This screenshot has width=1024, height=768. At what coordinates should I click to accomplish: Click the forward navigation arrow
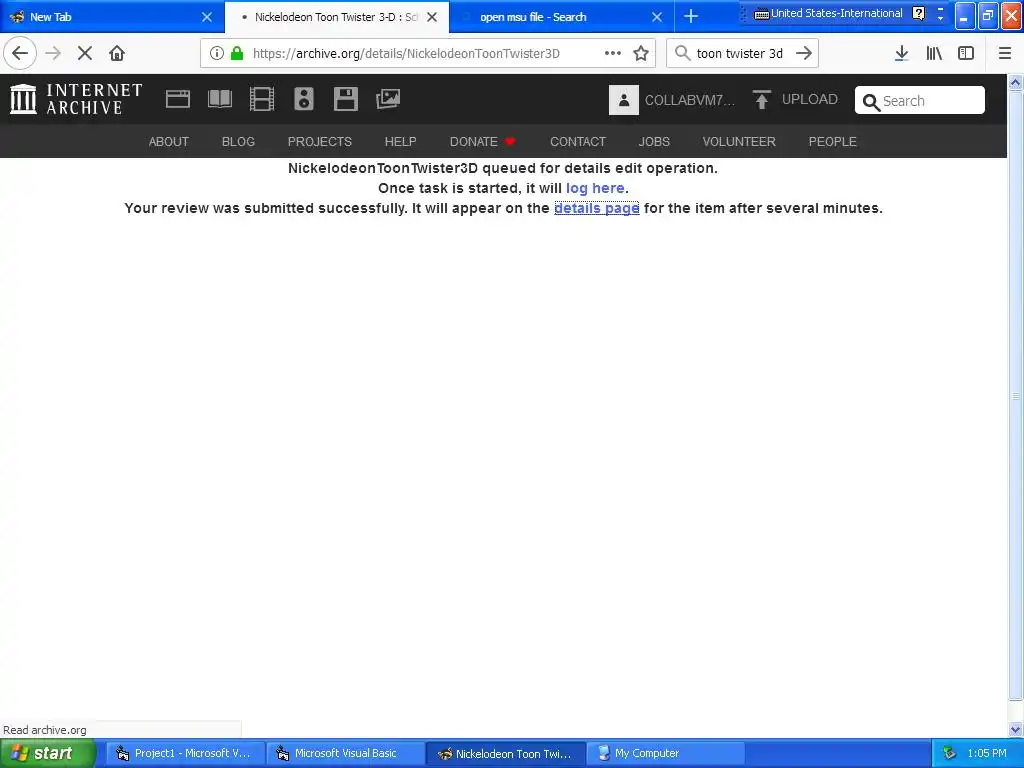click(x=53, y=54)
